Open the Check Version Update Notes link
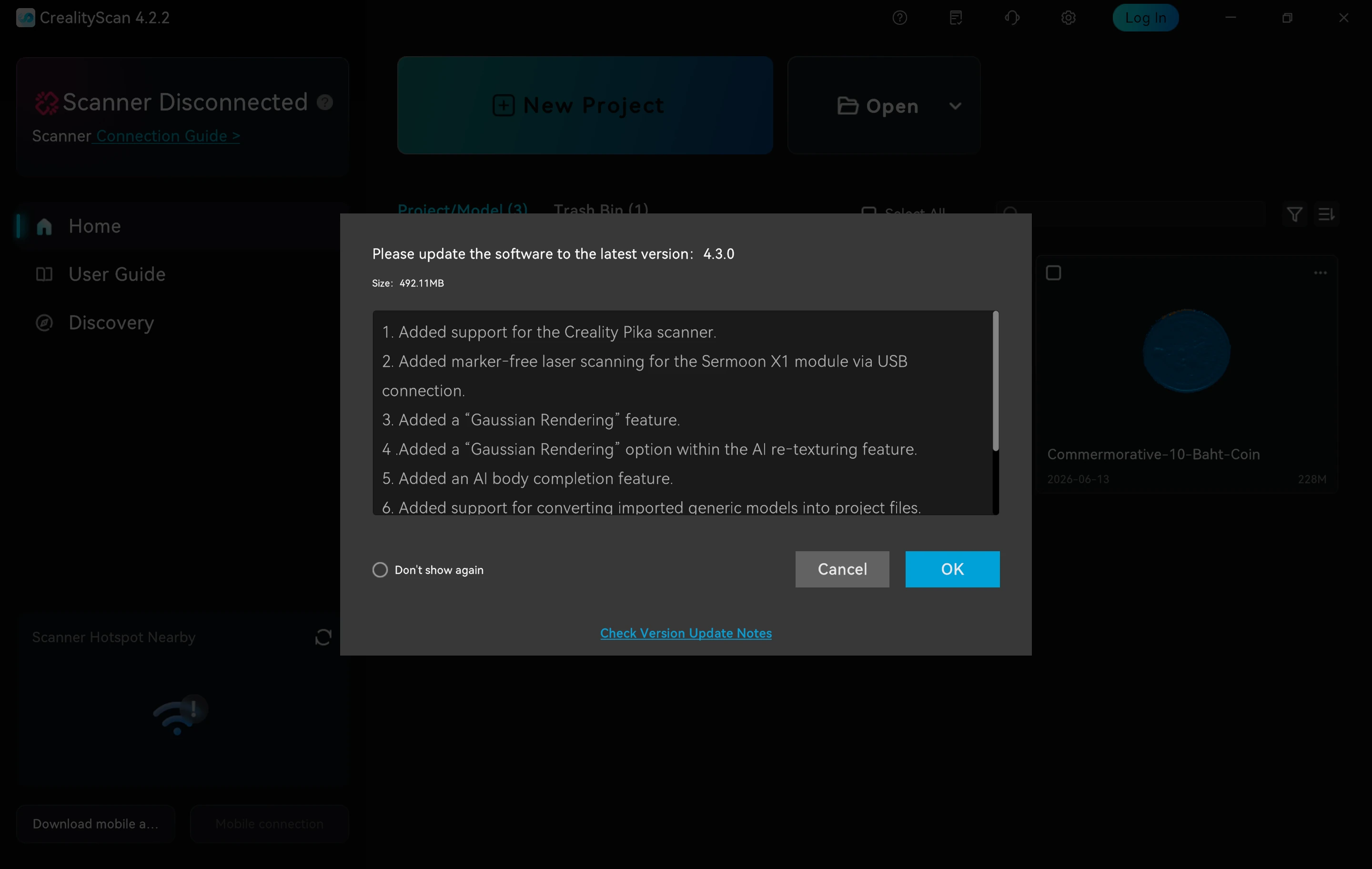 (686, 633)
